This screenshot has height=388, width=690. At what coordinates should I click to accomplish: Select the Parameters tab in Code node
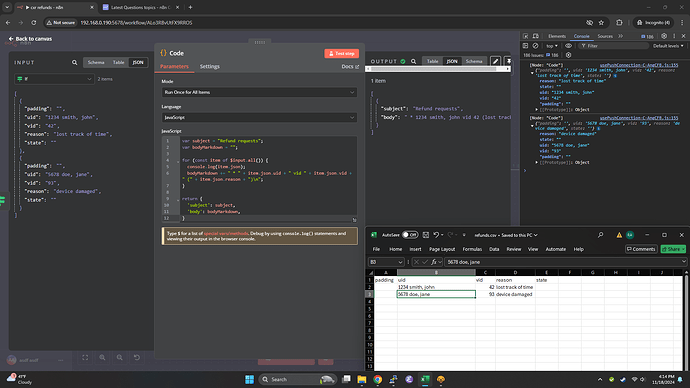[174, 66]
